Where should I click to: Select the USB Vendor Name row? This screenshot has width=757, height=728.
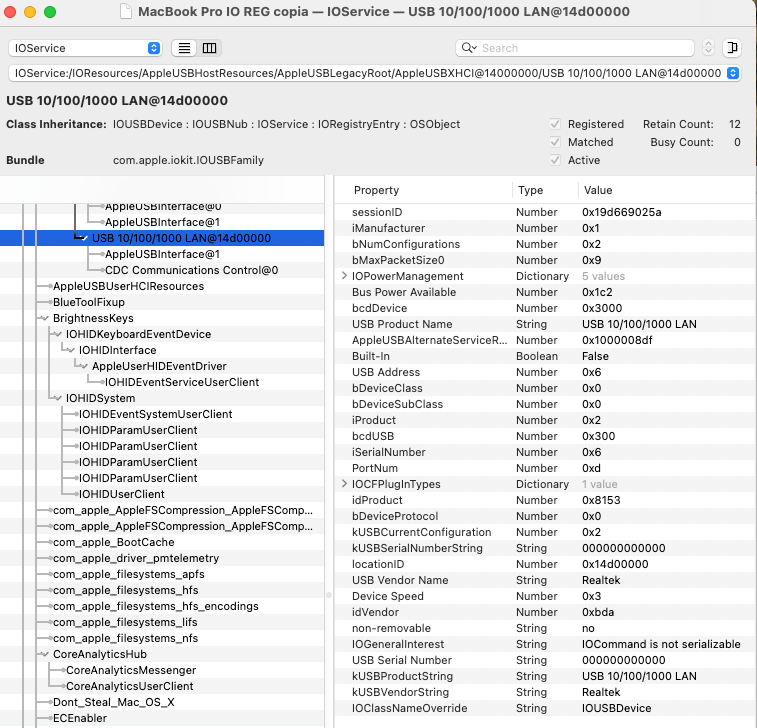click(545, 580)
